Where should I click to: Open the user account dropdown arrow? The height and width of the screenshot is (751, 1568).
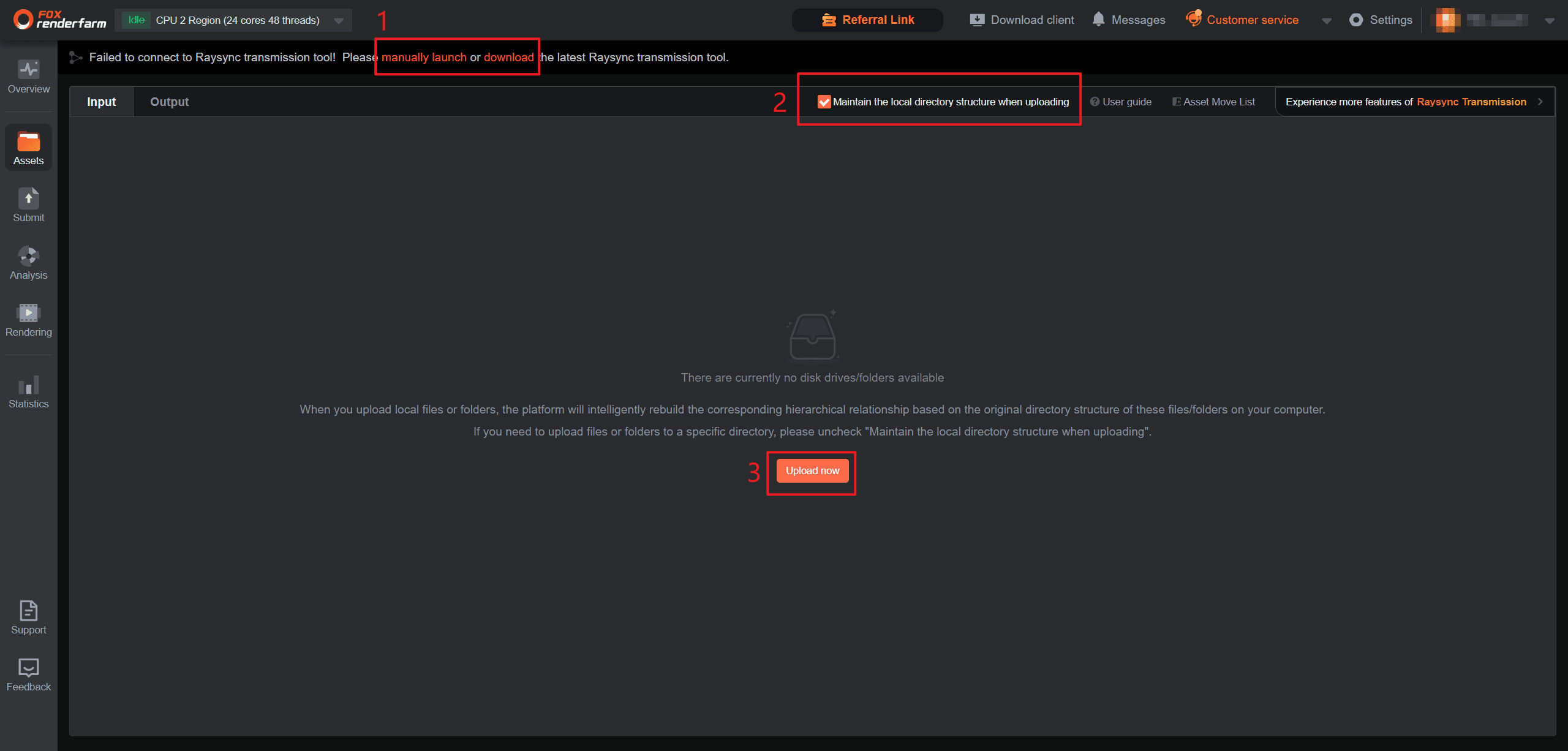point(1550,21)
